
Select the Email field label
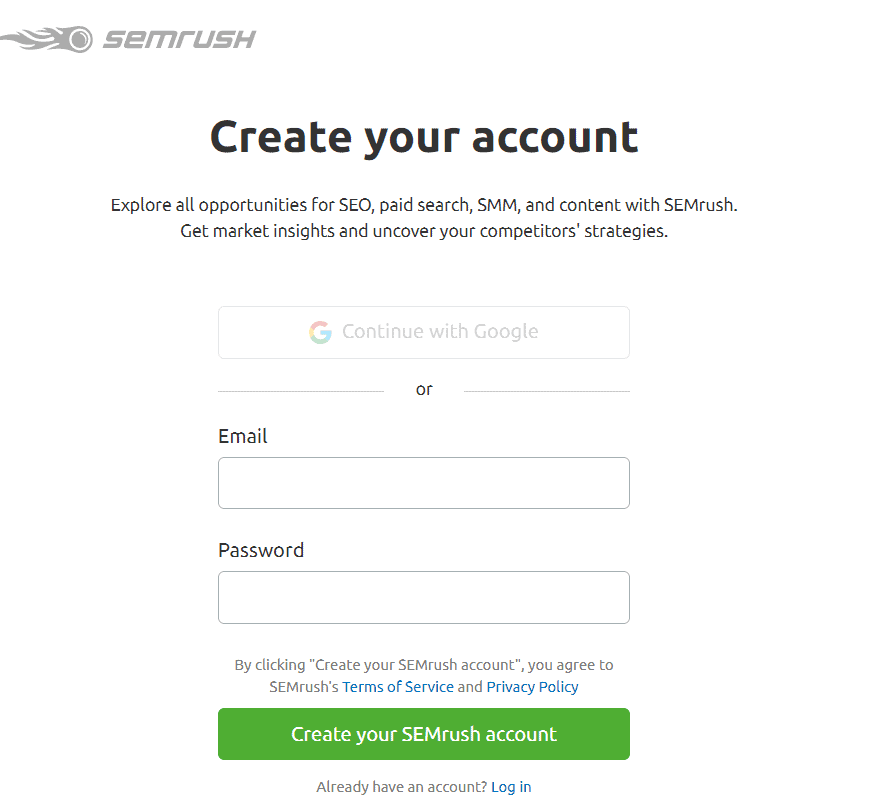point(242,436)
